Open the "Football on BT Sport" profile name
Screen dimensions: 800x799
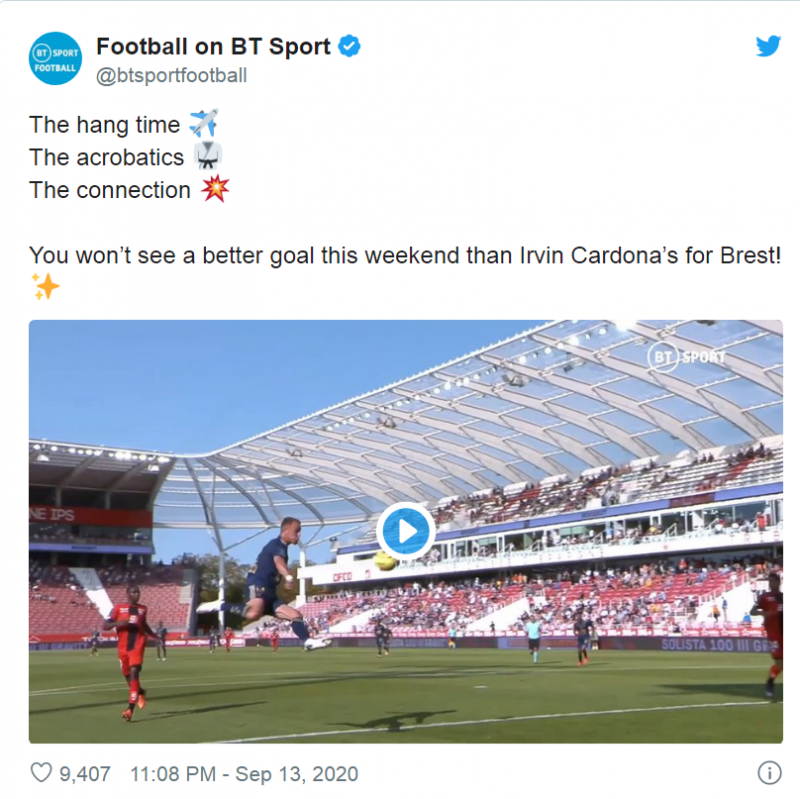(x=215, y=46)
